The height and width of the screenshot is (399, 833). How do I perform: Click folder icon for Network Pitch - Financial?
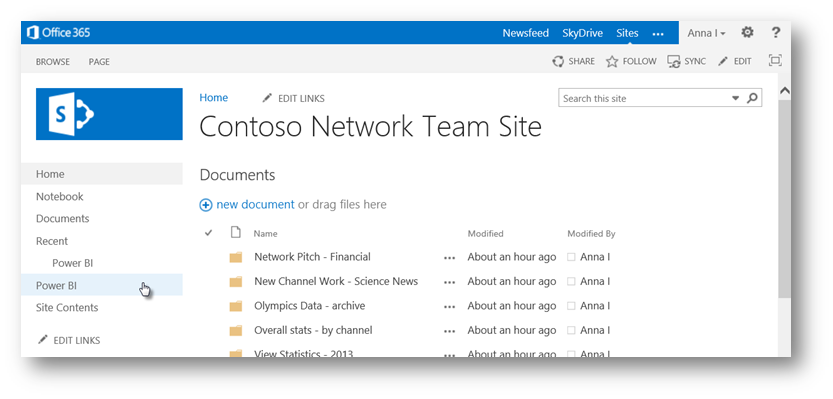pyautogui.click(x=236, y=257)
